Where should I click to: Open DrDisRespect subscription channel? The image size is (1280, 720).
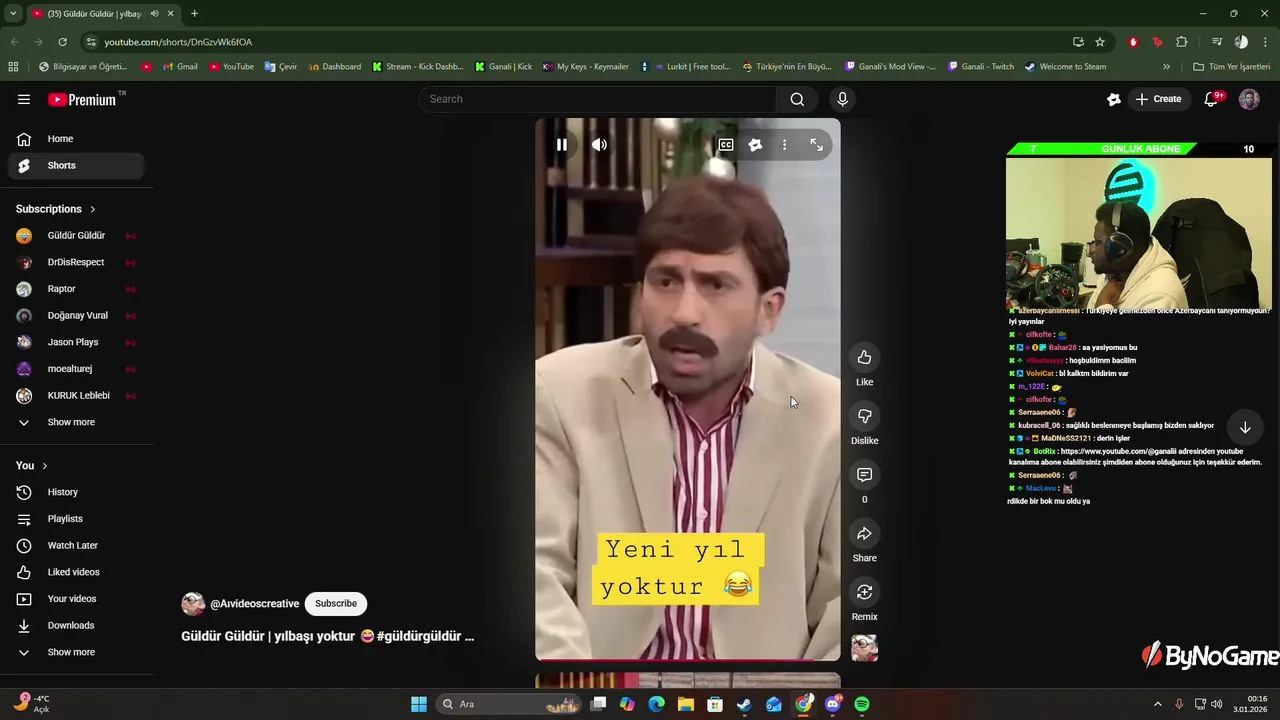pos(76,262)
